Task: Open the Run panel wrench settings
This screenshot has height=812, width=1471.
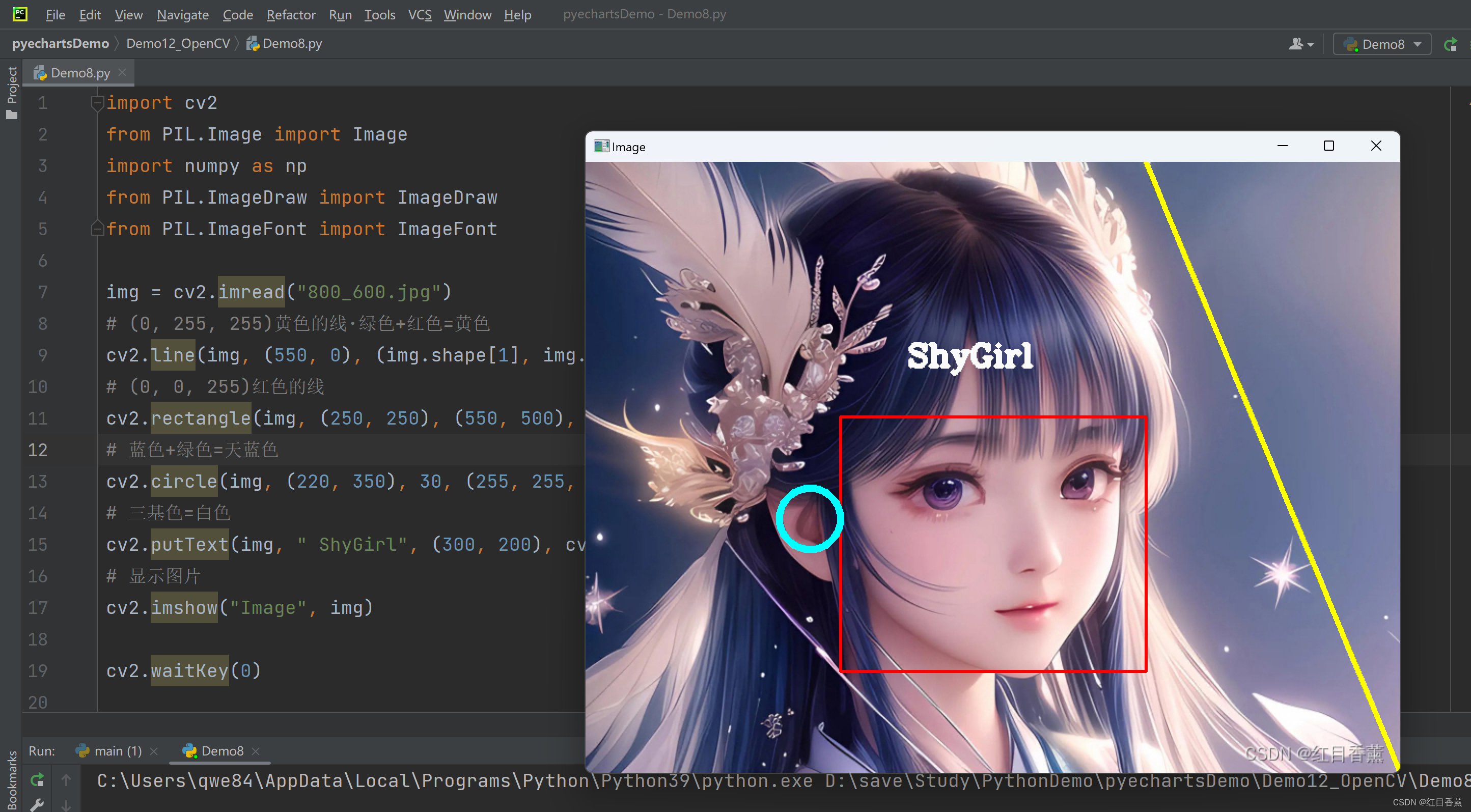Action: [x=38, y=804]
